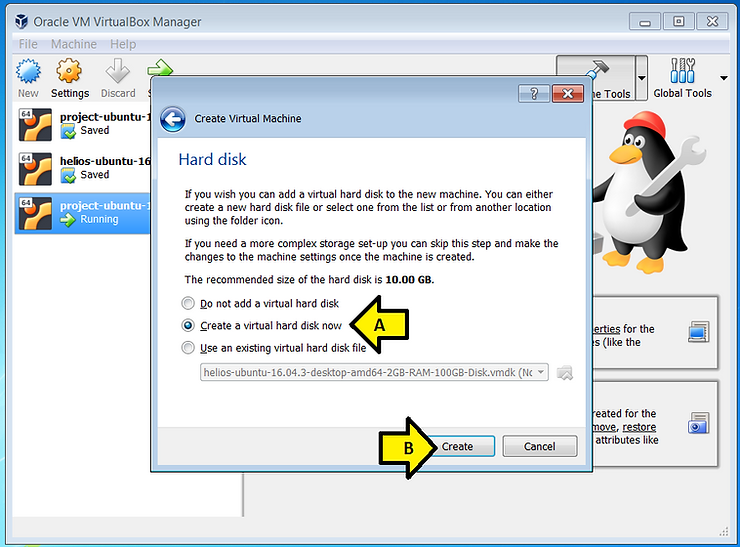Click the '10.00 GB' recommended size text
This screenshot has width=740, height=547.
point(408,279)
